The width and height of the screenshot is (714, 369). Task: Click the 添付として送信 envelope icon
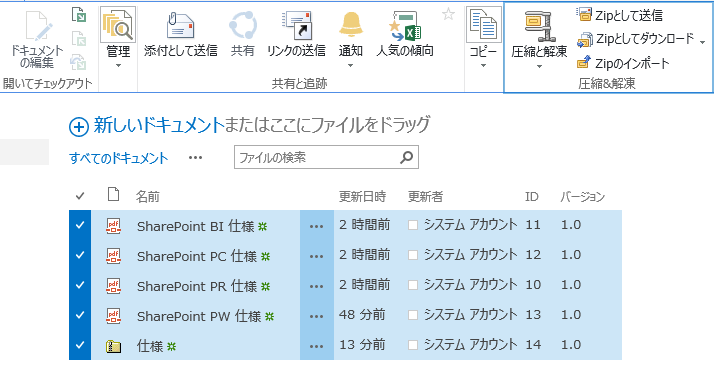(180, 25)
